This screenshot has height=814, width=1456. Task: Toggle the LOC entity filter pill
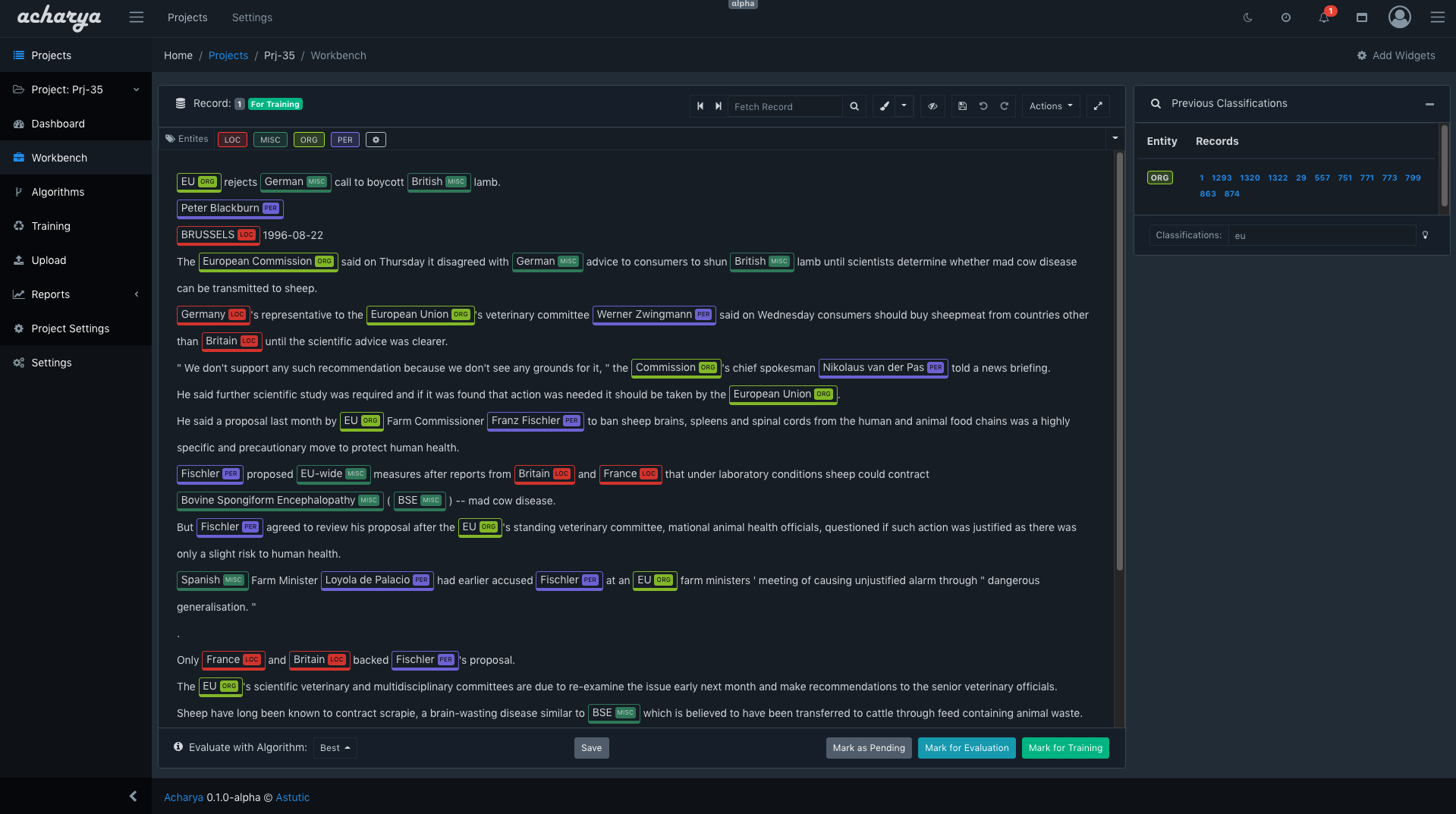[x=232, y=139]
